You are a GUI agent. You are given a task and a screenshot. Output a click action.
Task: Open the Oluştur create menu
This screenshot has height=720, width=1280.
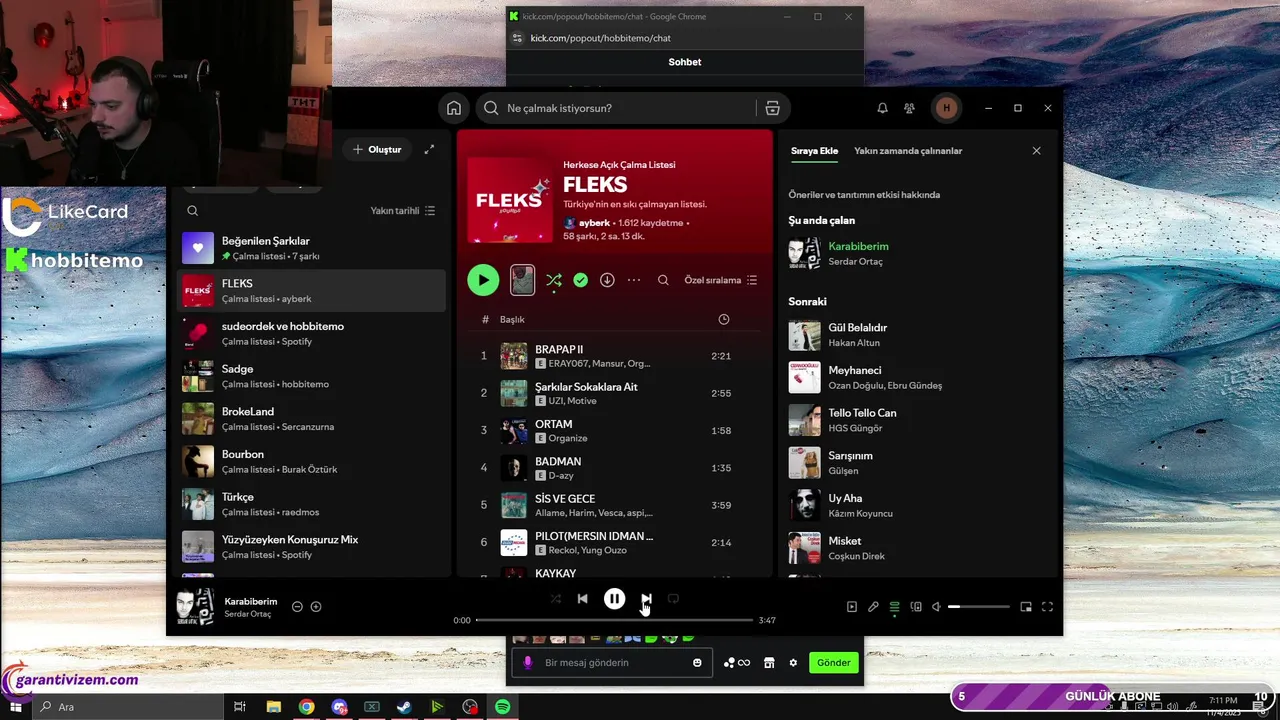point(376,149)
